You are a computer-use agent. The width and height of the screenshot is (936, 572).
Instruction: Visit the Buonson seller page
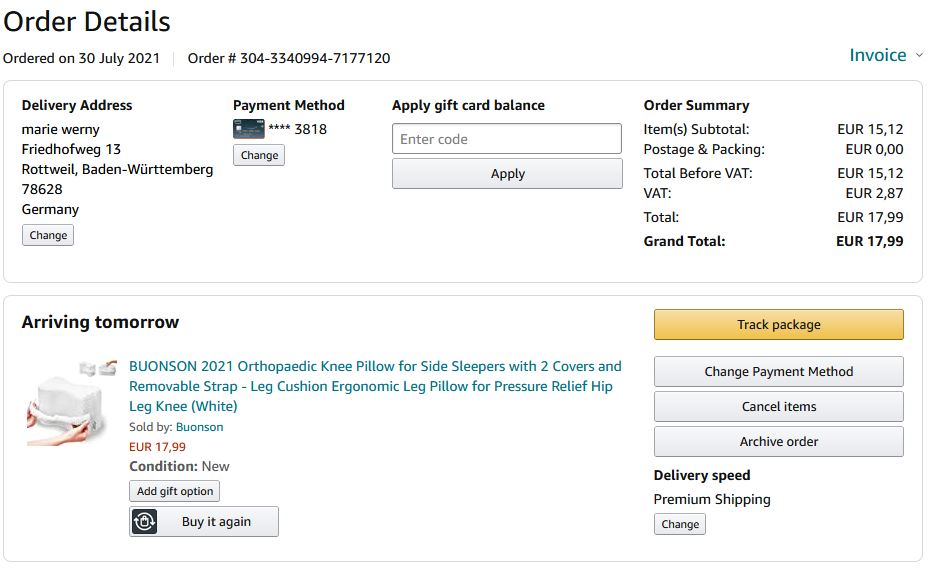pos(200,427)
